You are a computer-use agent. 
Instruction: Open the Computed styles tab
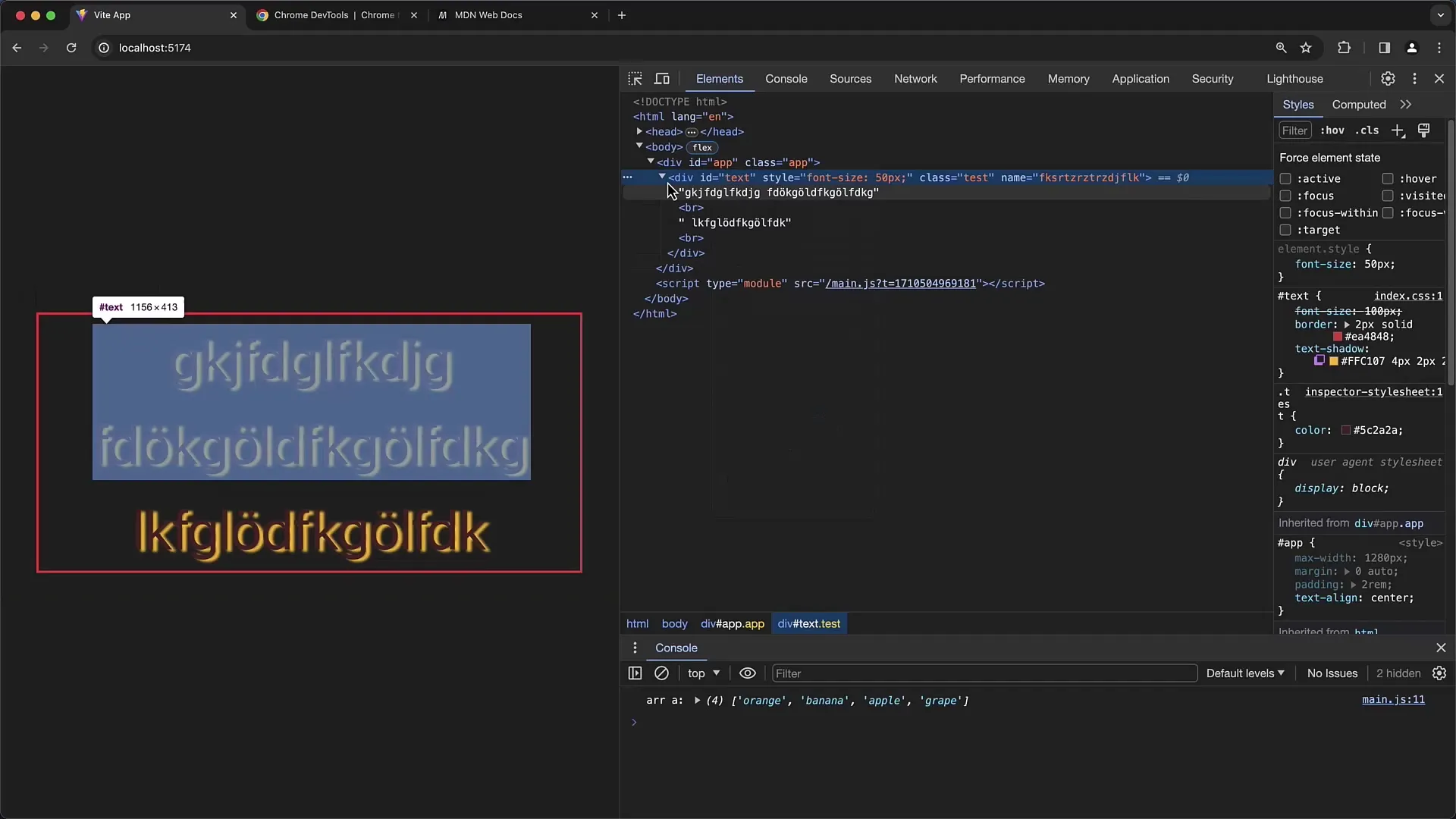click(1358, 105)
